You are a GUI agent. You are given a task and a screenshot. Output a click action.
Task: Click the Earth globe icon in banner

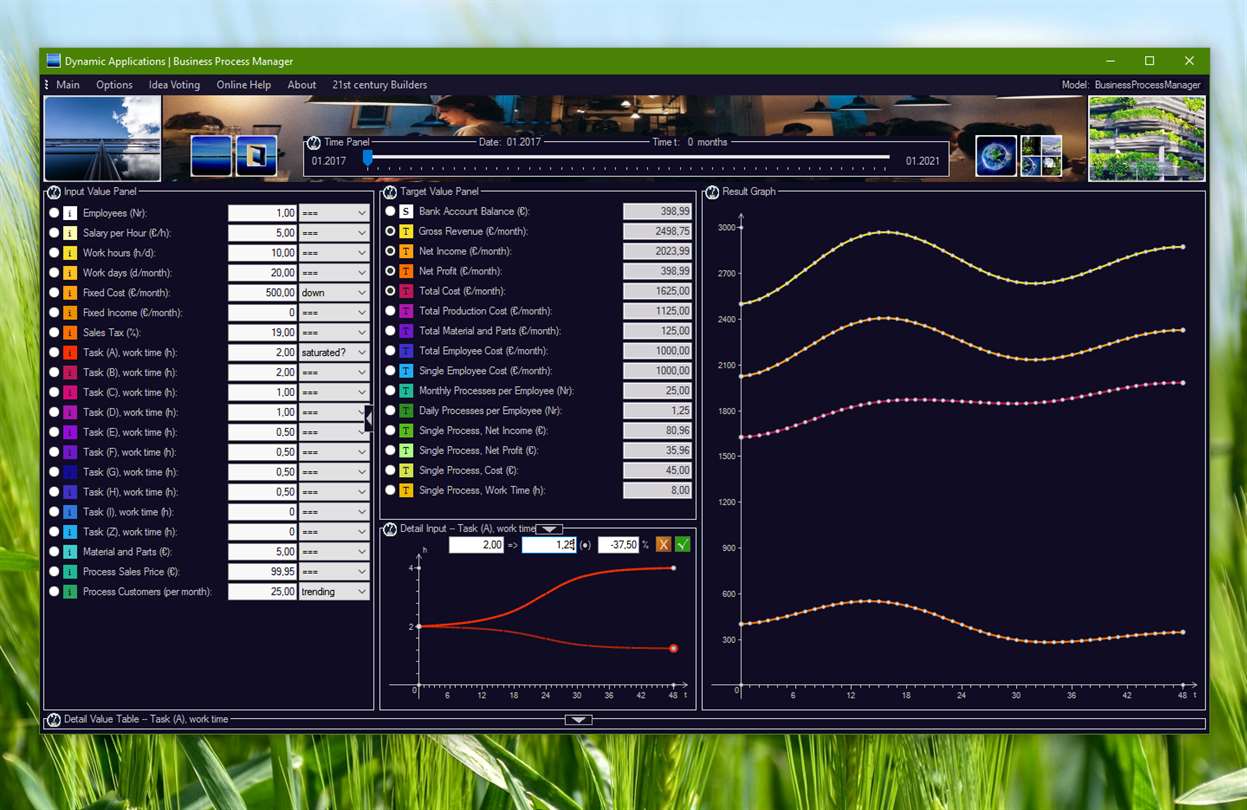996,156
